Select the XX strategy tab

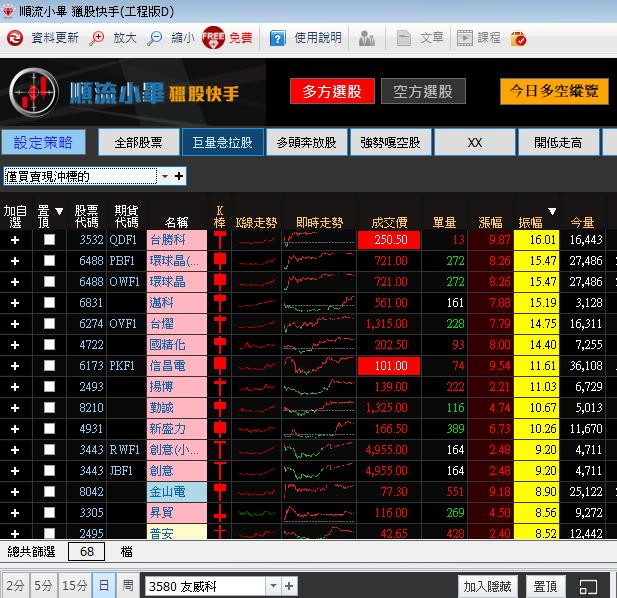click(475, 142)
